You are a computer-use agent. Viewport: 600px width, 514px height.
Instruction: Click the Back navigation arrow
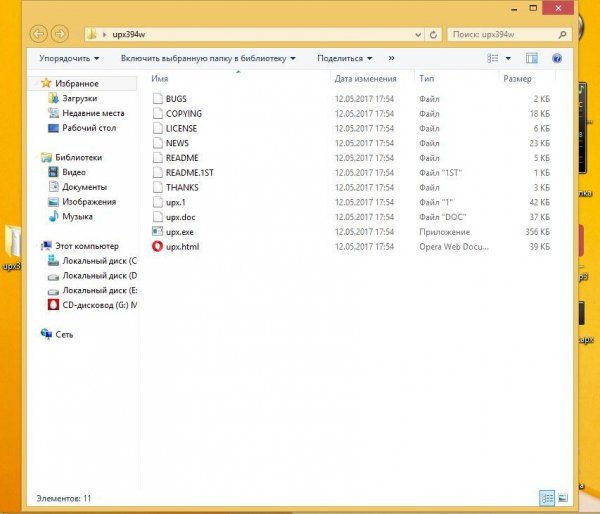37,35
